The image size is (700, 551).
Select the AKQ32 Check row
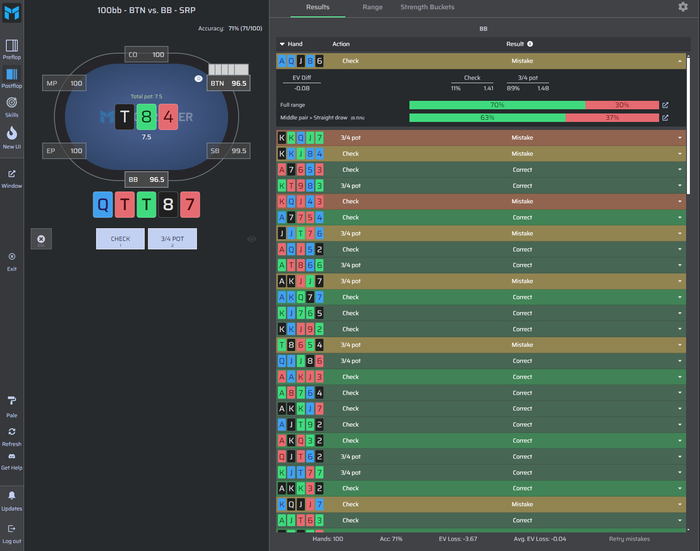point(481,441)
